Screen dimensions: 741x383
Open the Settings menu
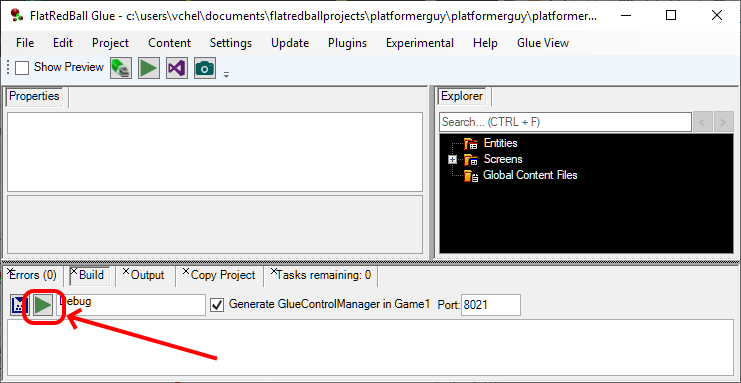pos(231,43)
